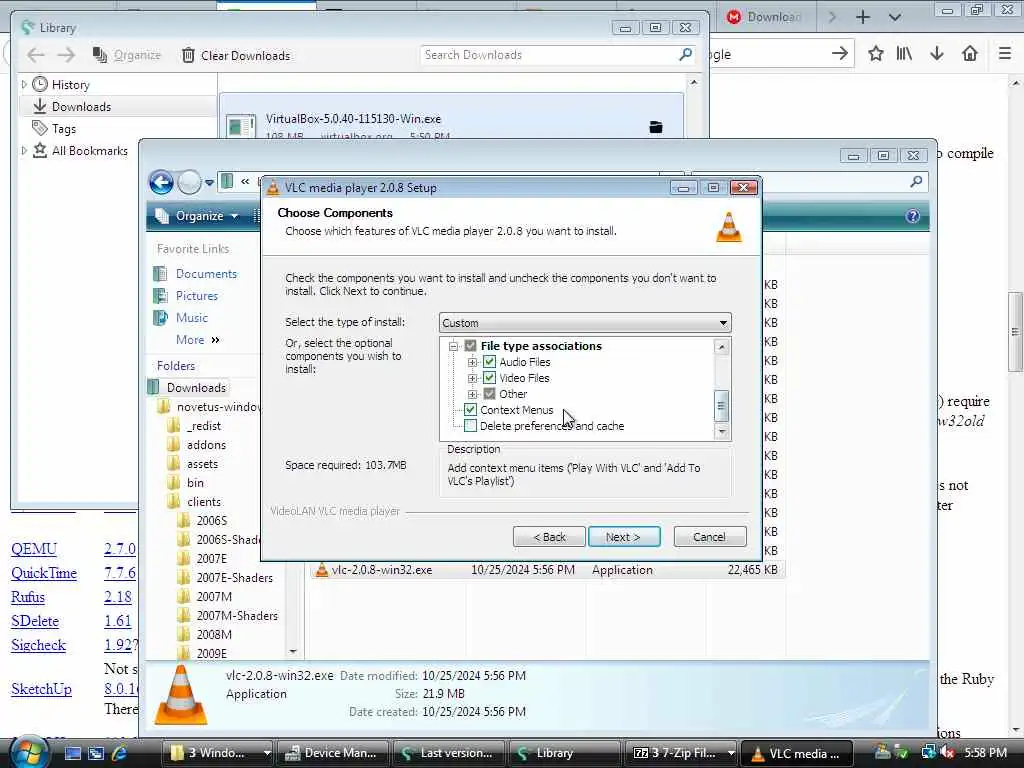The image size is (1024, 768).
Task: Open the Library Organize menu
Action: pyautogui.click(x=127, y=55)
